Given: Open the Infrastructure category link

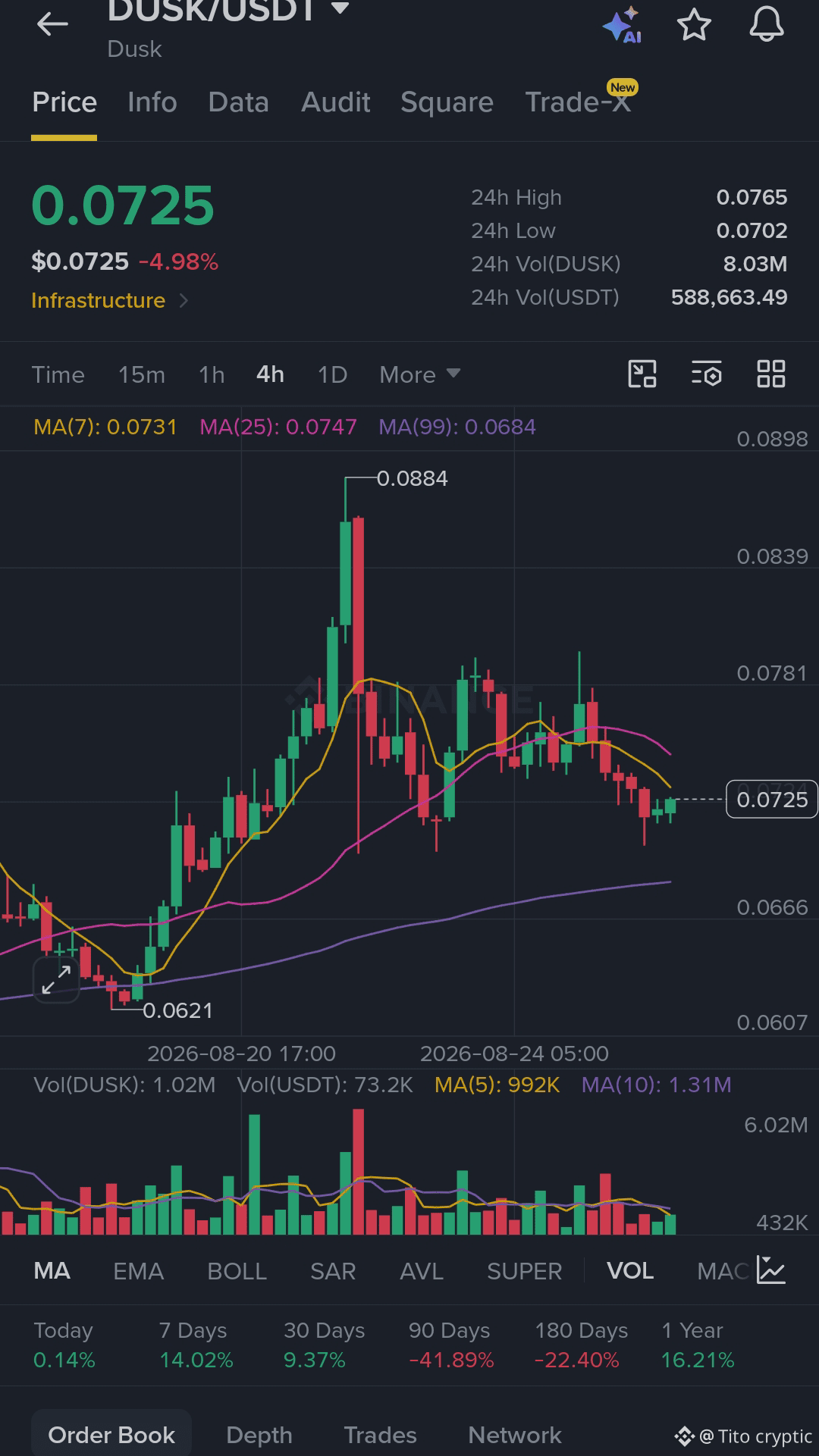Looking at the screenshot, I should pyautogui.click(x=98, y=301).
